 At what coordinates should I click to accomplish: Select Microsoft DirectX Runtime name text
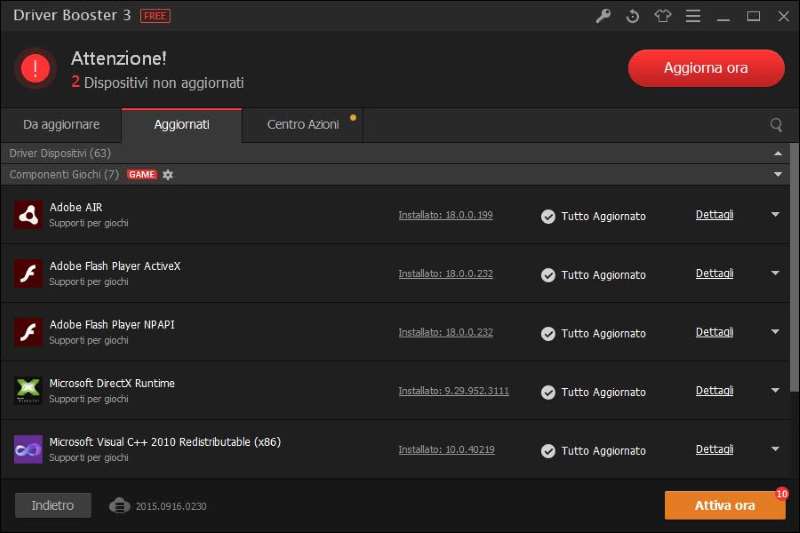pos(112,383)
